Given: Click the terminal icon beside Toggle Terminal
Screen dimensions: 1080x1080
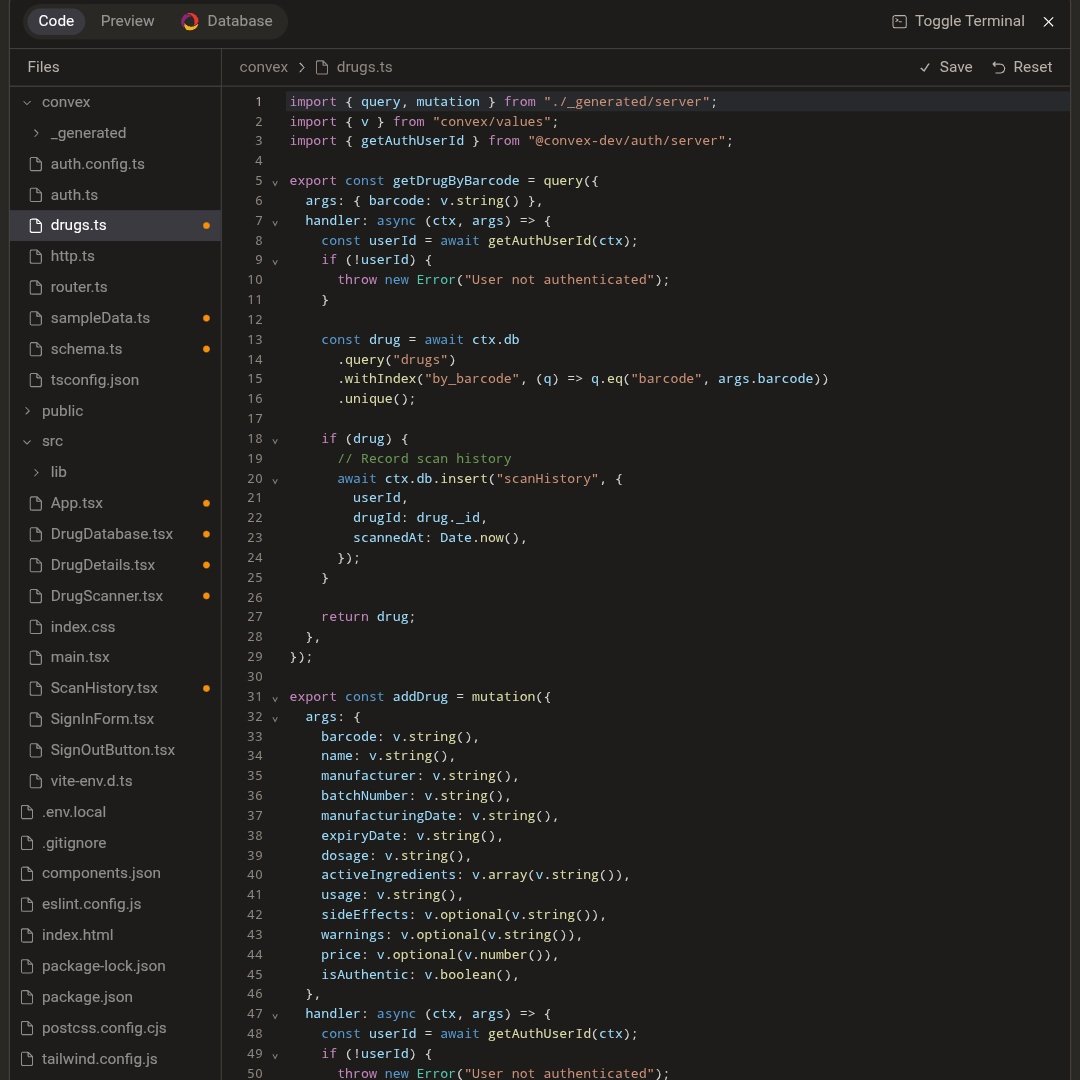Looking at the screenshot, I should [x=900, y=21].
